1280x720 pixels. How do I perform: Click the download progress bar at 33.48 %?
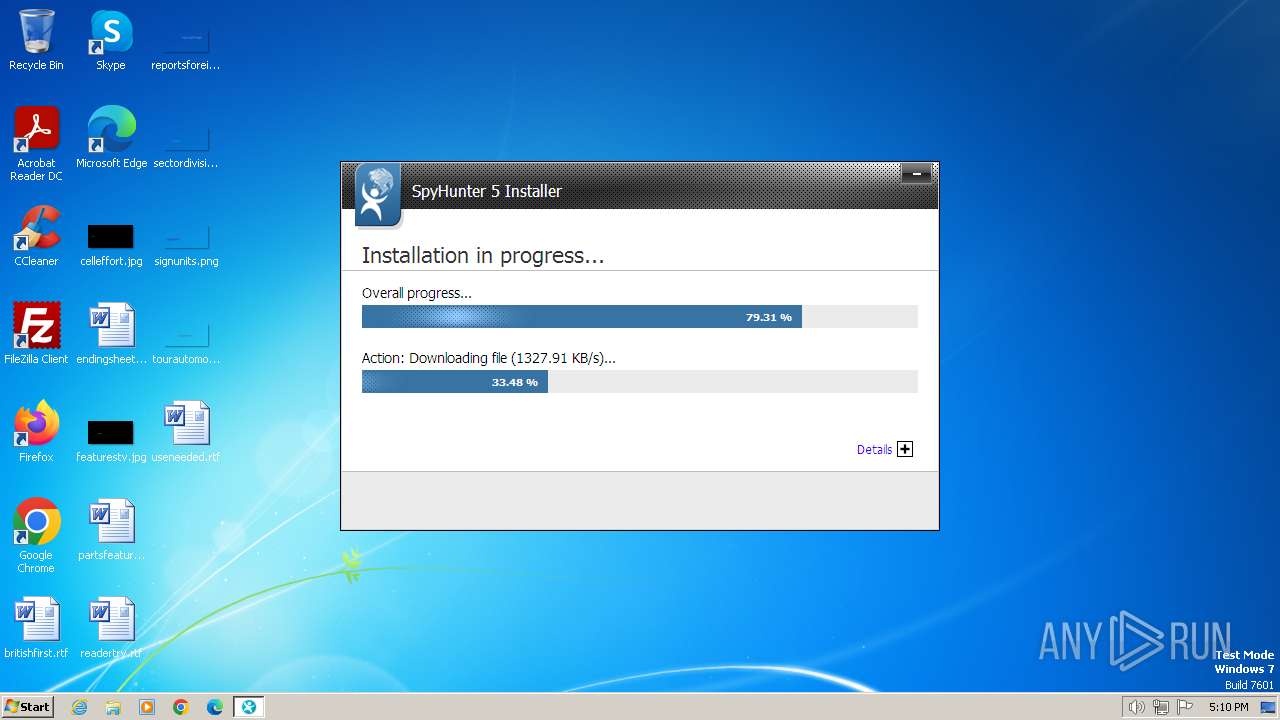pyautogui.click(x=640, y=381)
